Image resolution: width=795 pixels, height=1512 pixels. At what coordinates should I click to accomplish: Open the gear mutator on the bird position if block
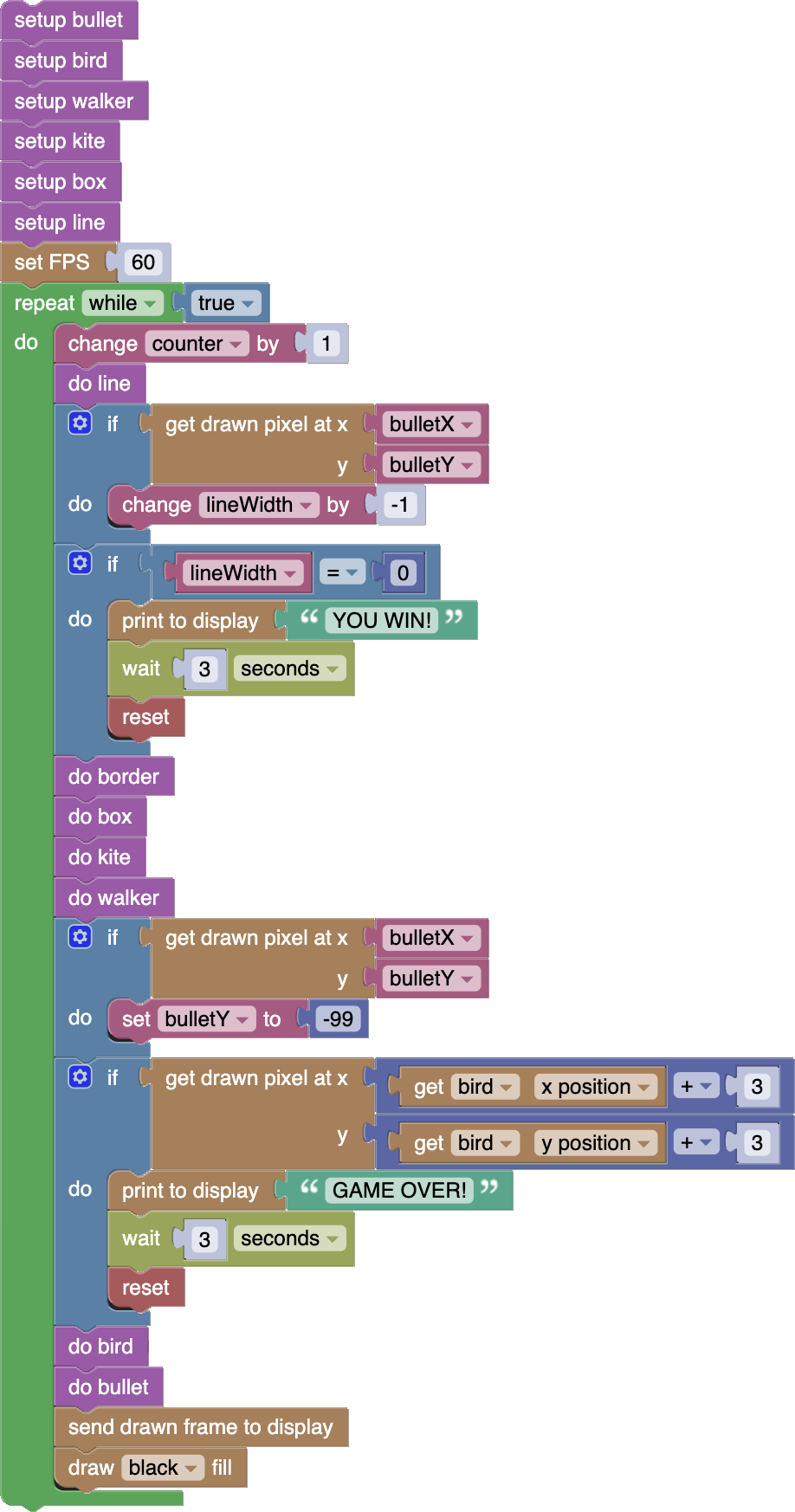point(80,1076)
